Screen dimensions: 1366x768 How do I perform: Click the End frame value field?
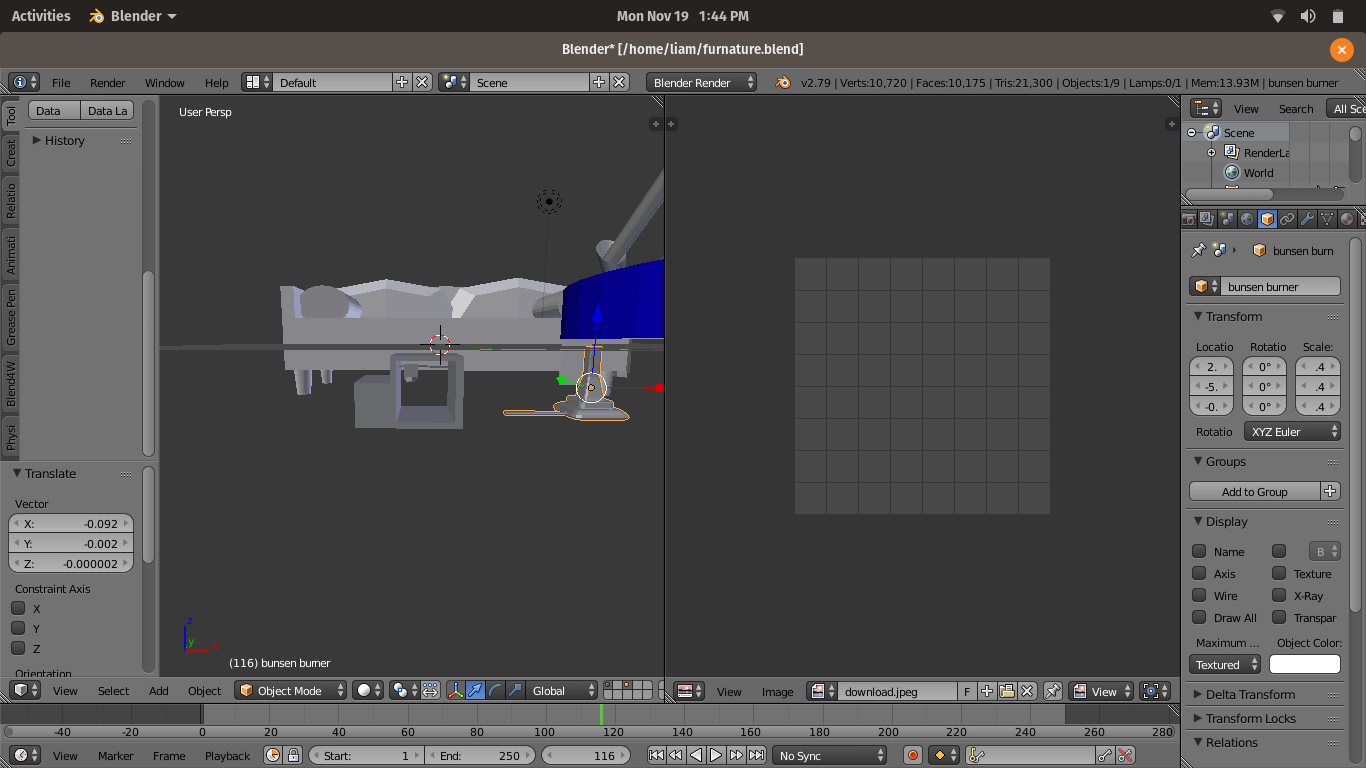tap(480, 756)
